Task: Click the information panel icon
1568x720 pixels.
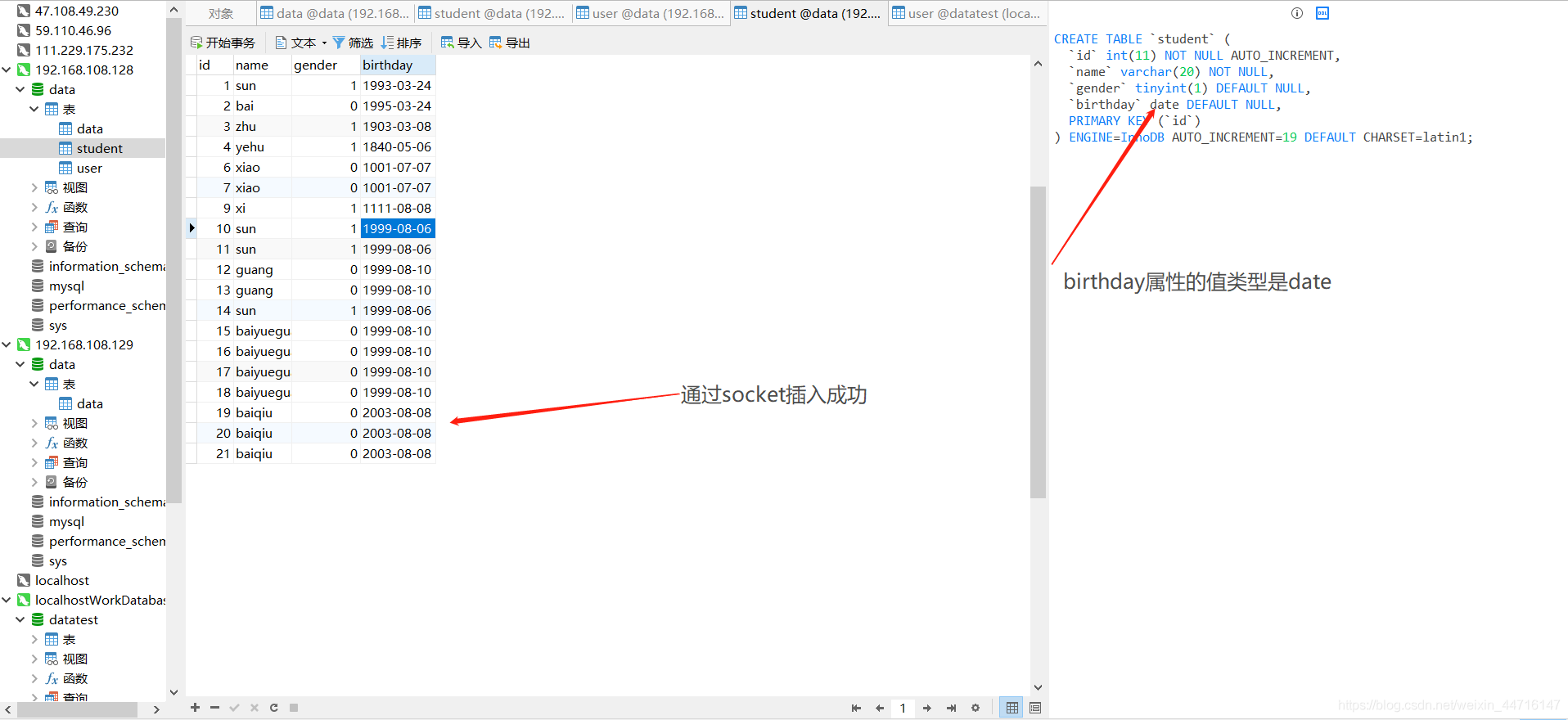Action: pyautogui.click(x=1297, y=13)
